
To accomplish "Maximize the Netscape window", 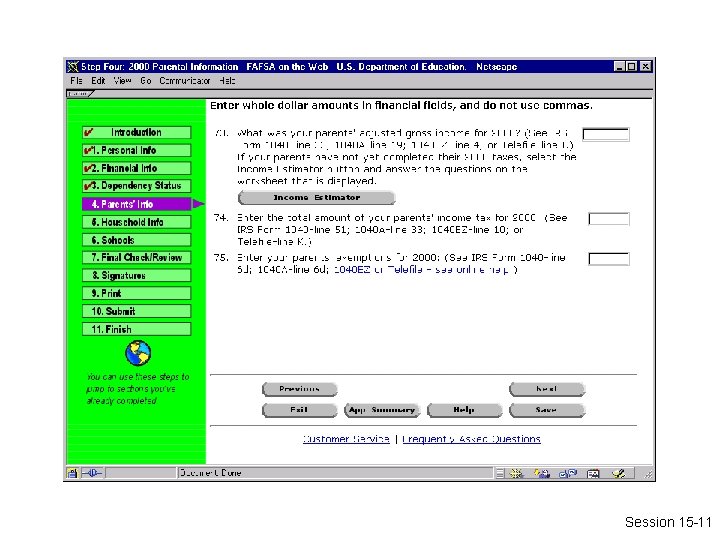I will point(631,67).
